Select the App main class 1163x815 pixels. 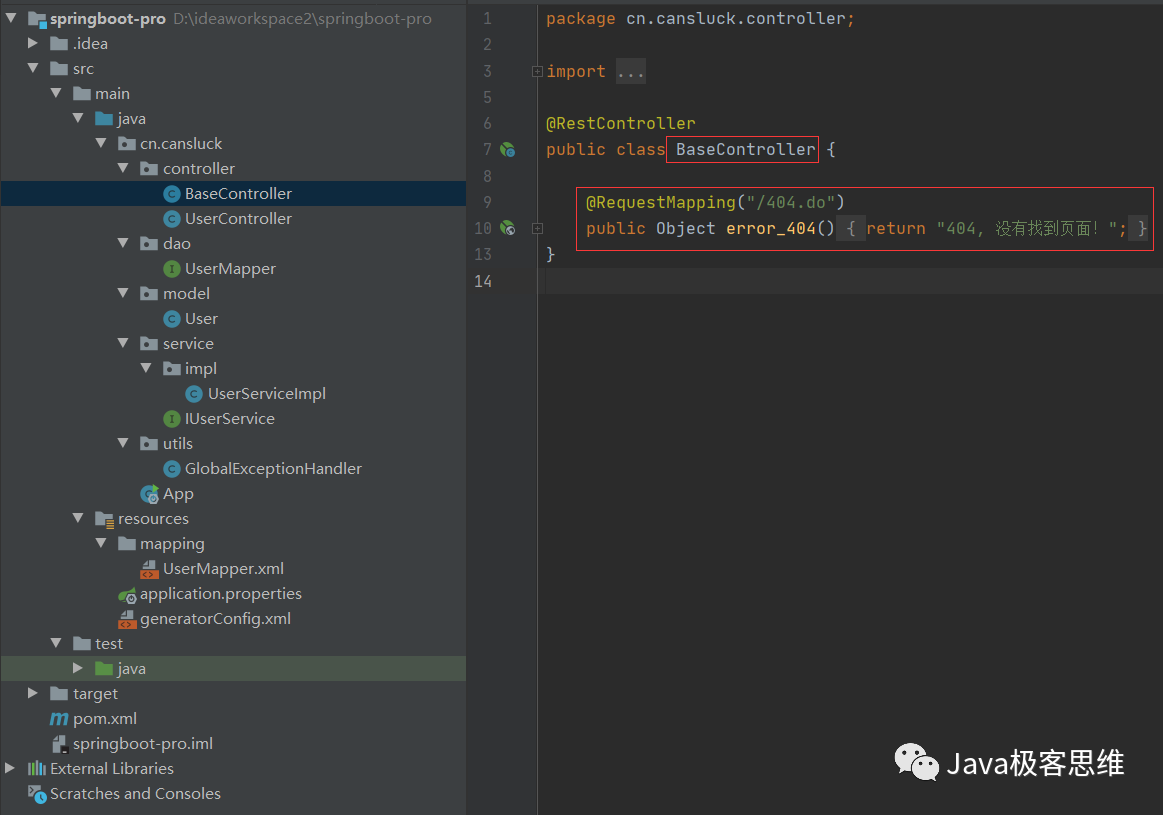point(178,494)
